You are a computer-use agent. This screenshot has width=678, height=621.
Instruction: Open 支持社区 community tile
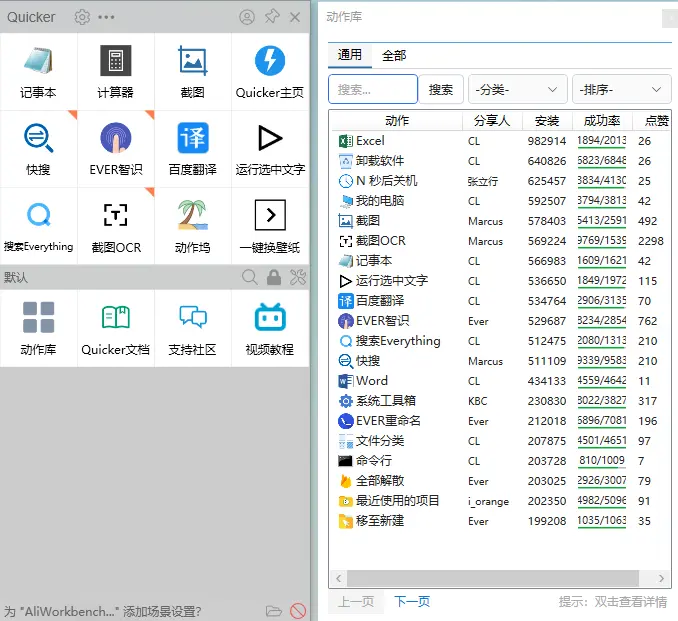click(192, 329)
